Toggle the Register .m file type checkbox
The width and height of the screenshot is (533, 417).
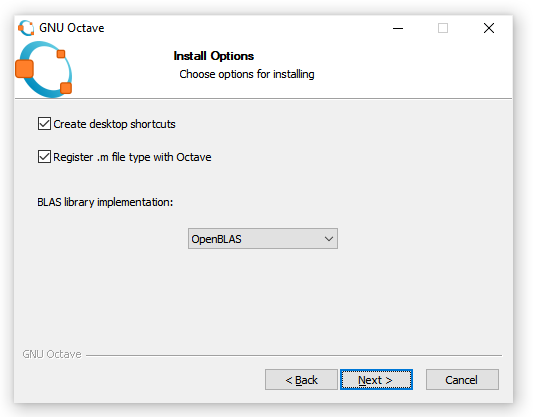pos(44,157)
